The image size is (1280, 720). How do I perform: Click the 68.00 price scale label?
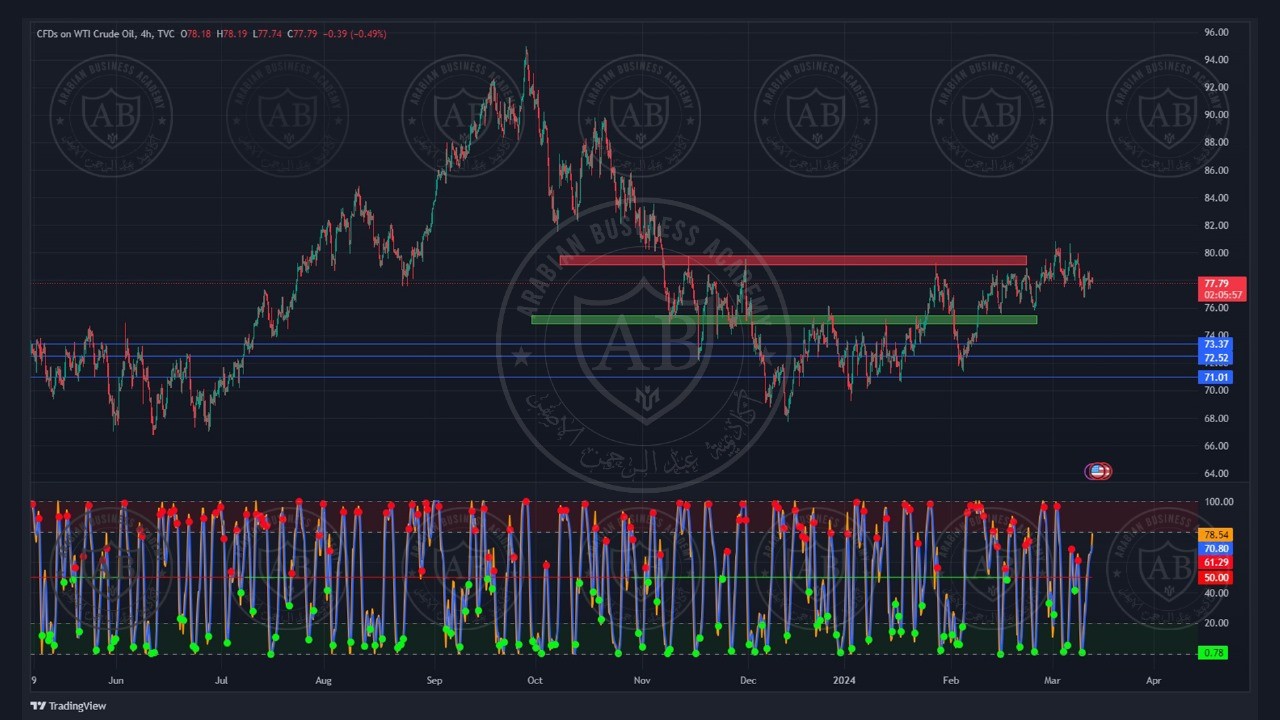(1216, 419)
